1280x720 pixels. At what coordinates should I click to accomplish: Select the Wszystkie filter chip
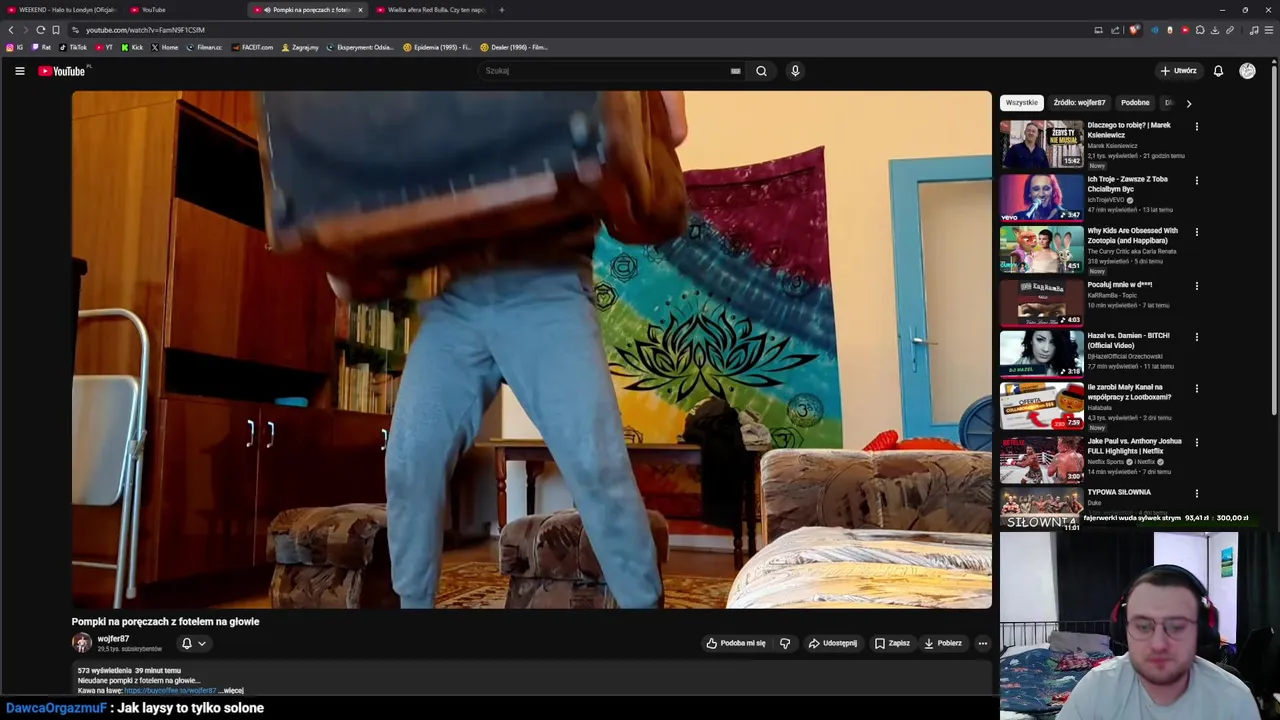pos(1022,103)
